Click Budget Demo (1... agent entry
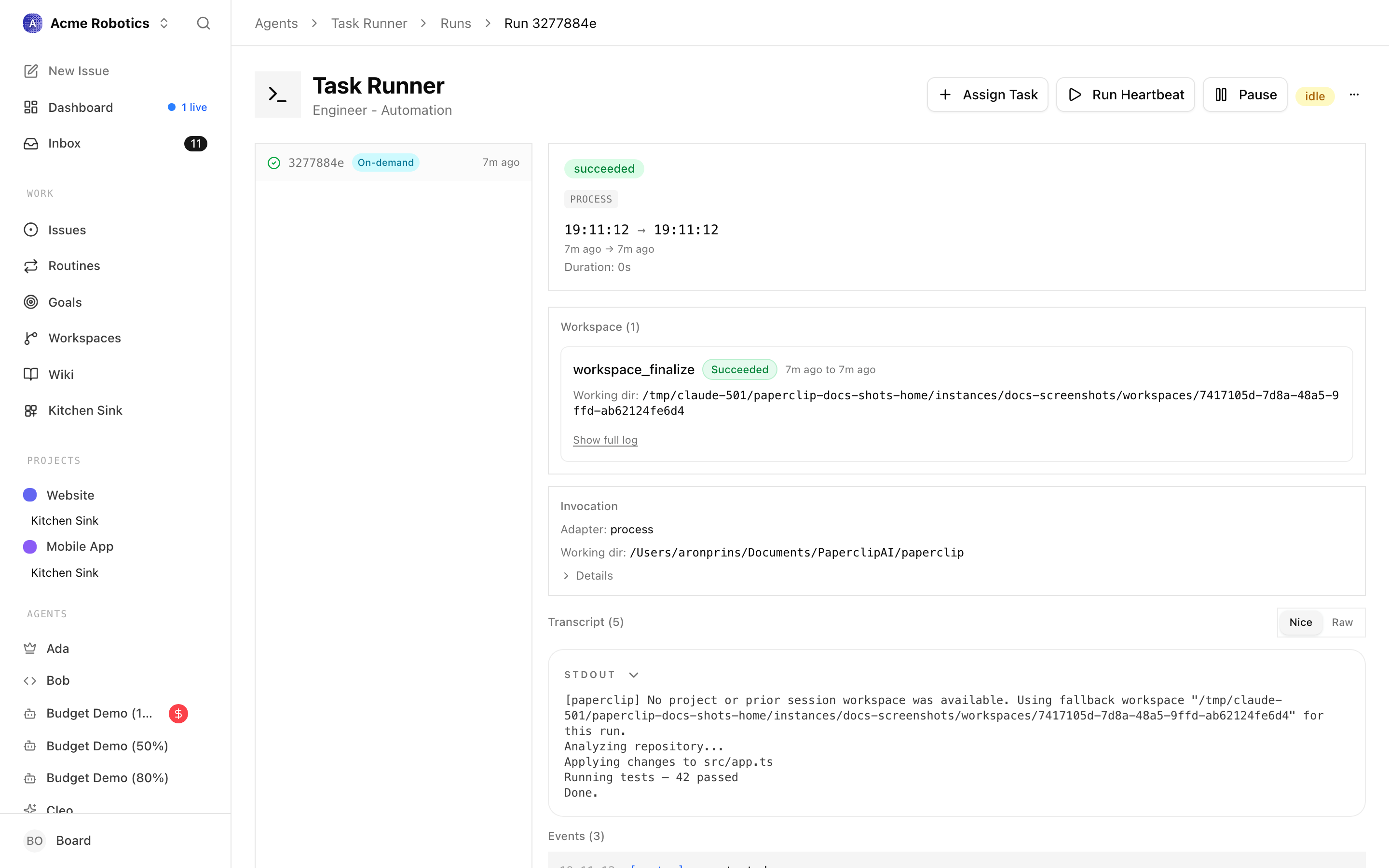This screenshot has height=868, width=1389. click(x=99, y=714)
